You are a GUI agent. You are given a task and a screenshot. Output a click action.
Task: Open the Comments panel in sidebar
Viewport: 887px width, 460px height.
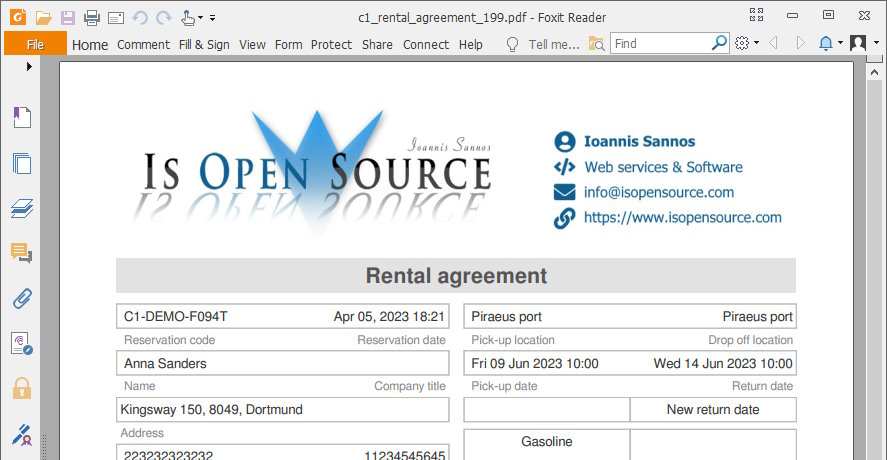click(x=21, y=253)
